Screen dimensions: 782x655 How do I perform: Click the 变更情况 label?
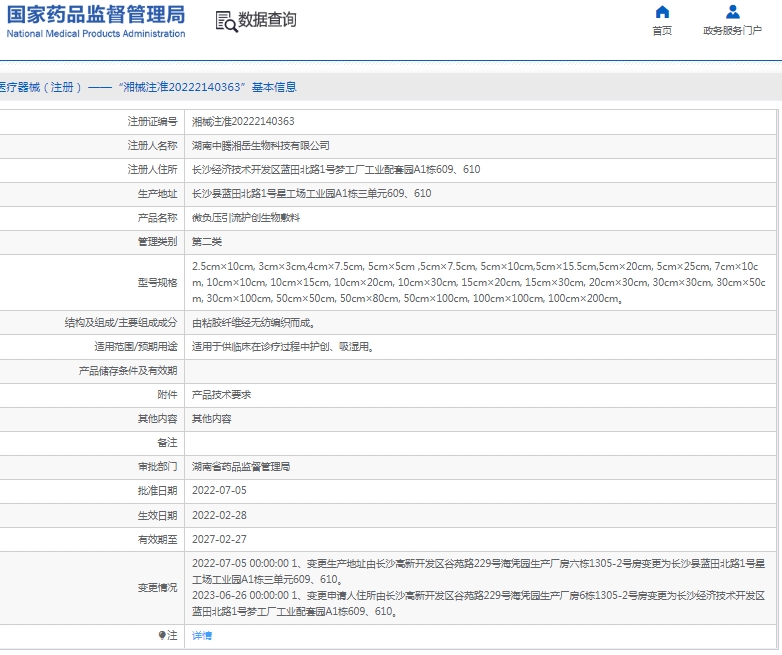[158, 587]
